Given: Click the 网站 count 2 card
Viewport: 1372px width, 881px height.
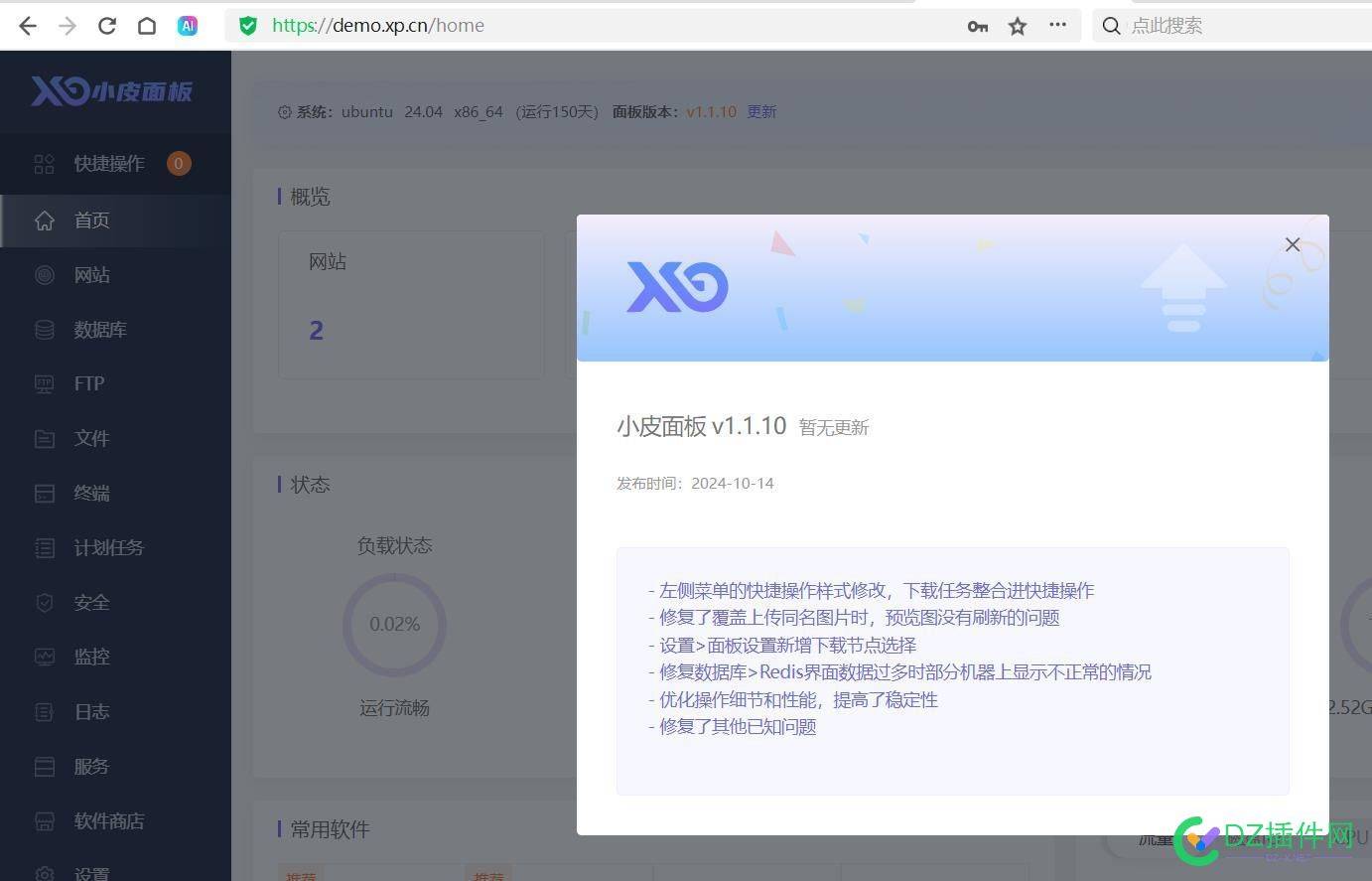Looking at the screenshot, I should coord(412,304).
